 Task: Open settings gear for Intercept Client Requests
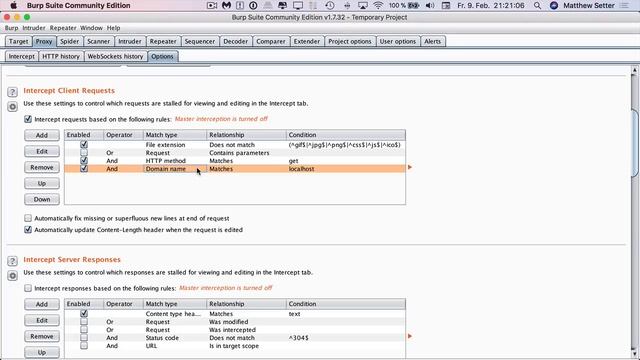tap(12, 107)
